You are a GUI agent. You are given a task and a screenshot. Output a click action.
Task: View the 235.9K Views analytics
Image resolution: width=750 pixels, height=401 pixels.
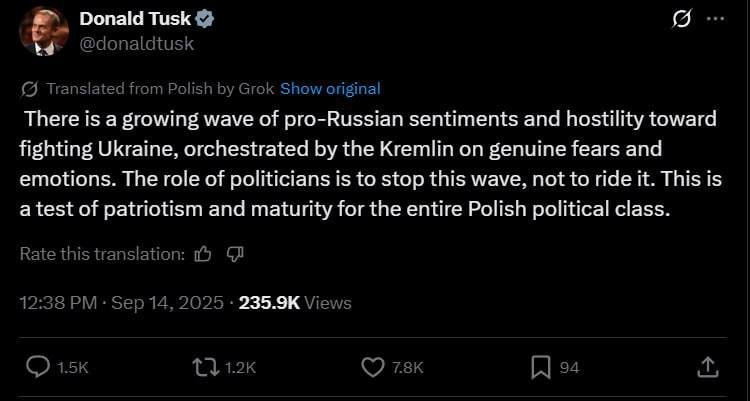295,302
